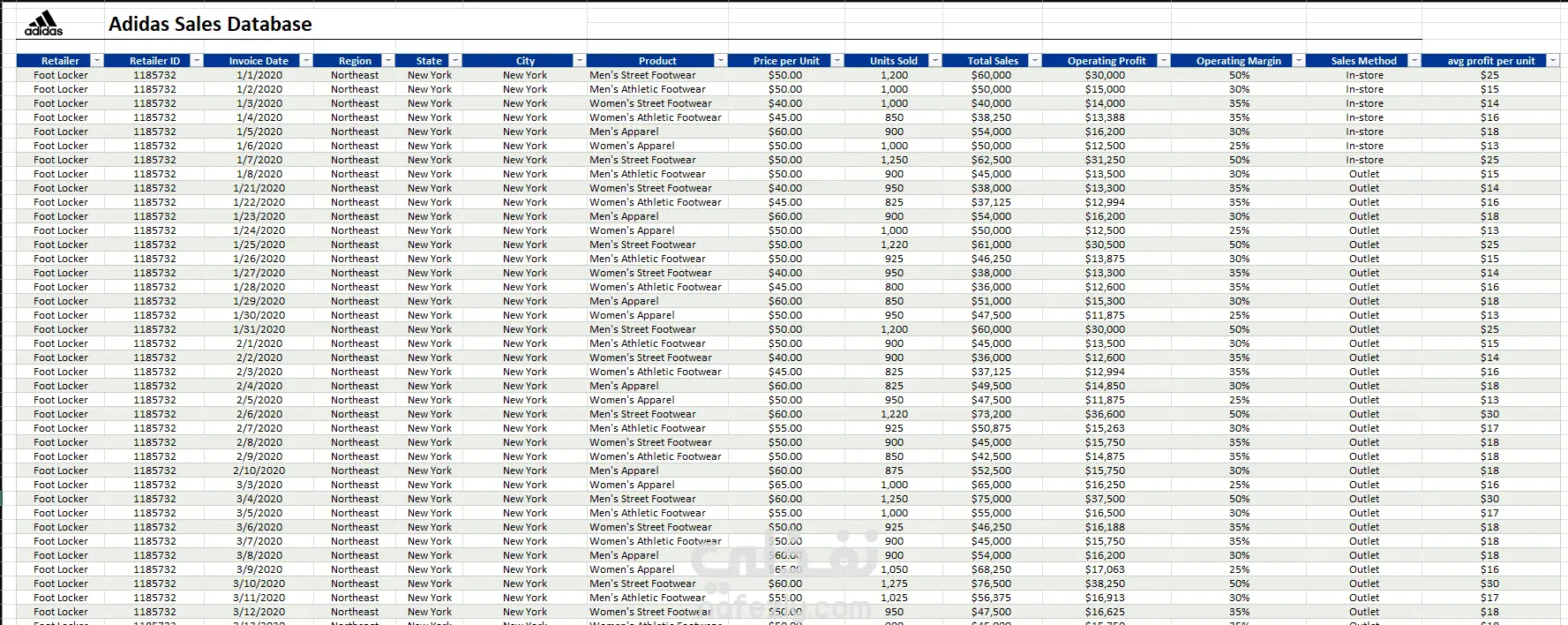Expand the City column filter dropdown
The height and width of the screenshot is (625, 1568).
click(x=580, y=61)
